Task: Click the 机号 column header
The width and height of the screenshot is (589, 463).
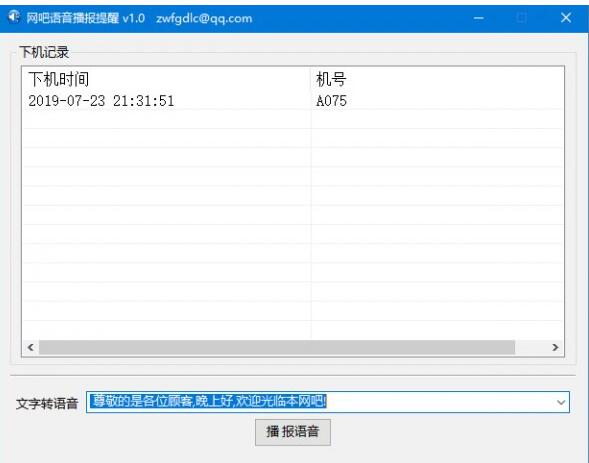Action: coord(437,79)
